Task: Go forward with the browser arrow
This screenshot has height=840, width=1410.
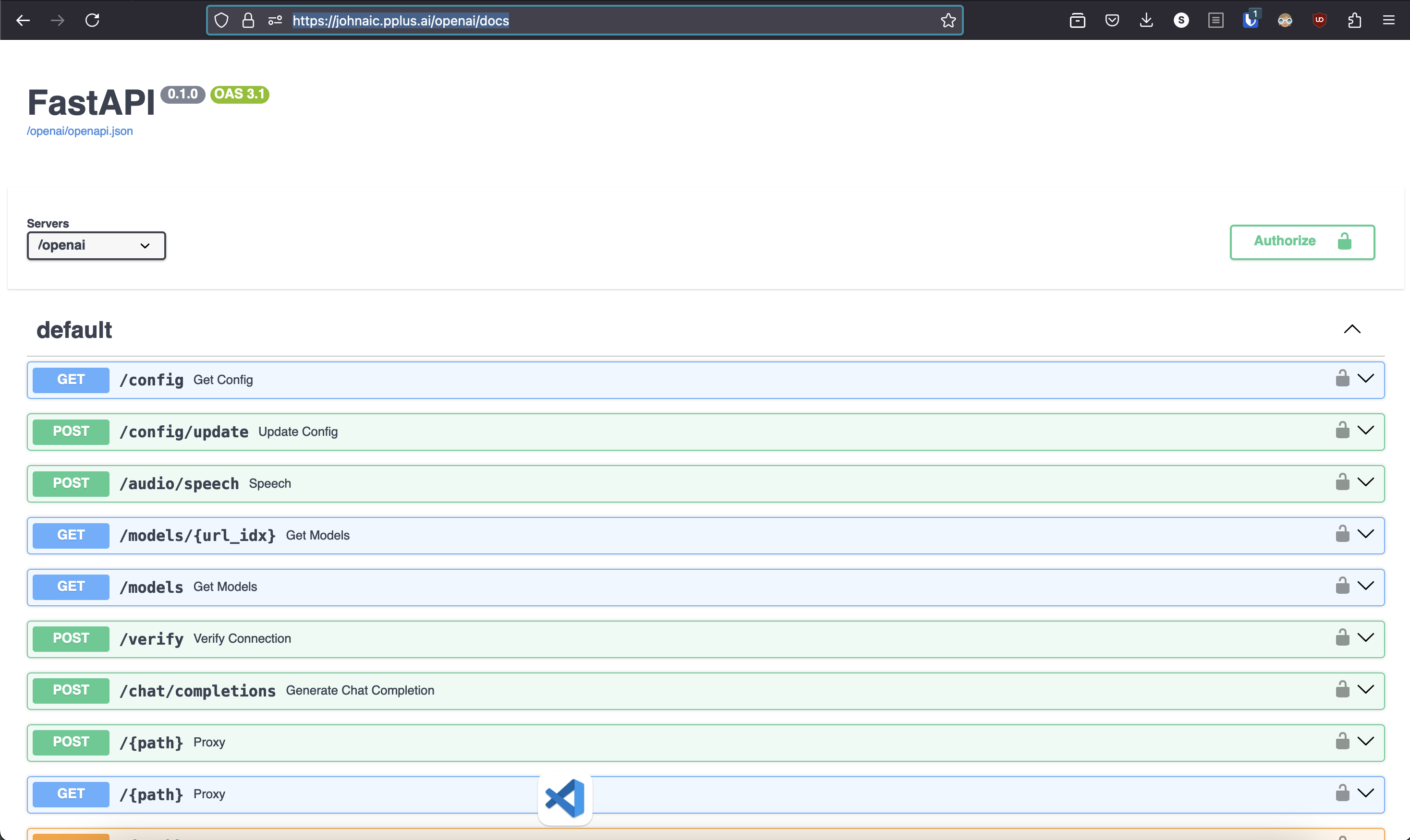Action: (58, 20)
